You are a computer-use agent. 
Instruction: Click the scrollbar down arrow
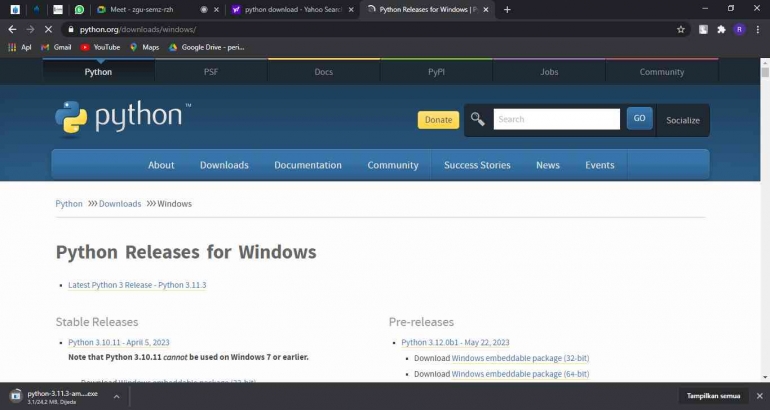(765, 377)
